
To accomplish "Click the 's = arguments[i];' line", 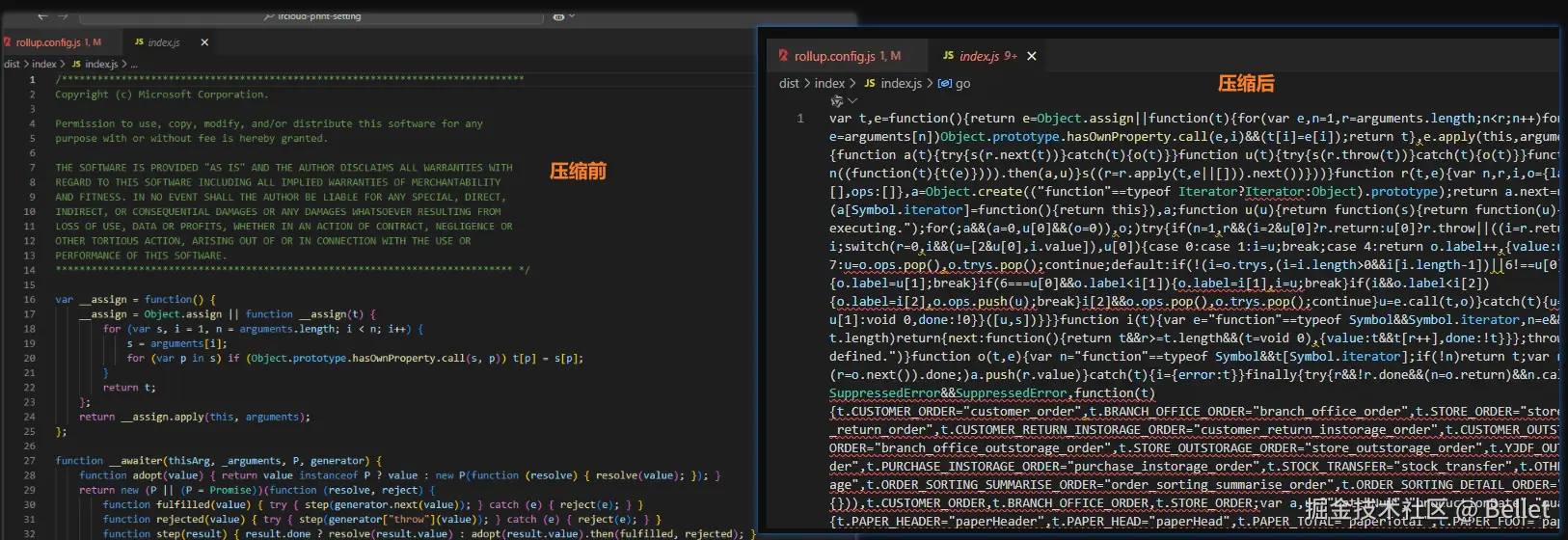I will coord(176,343).
